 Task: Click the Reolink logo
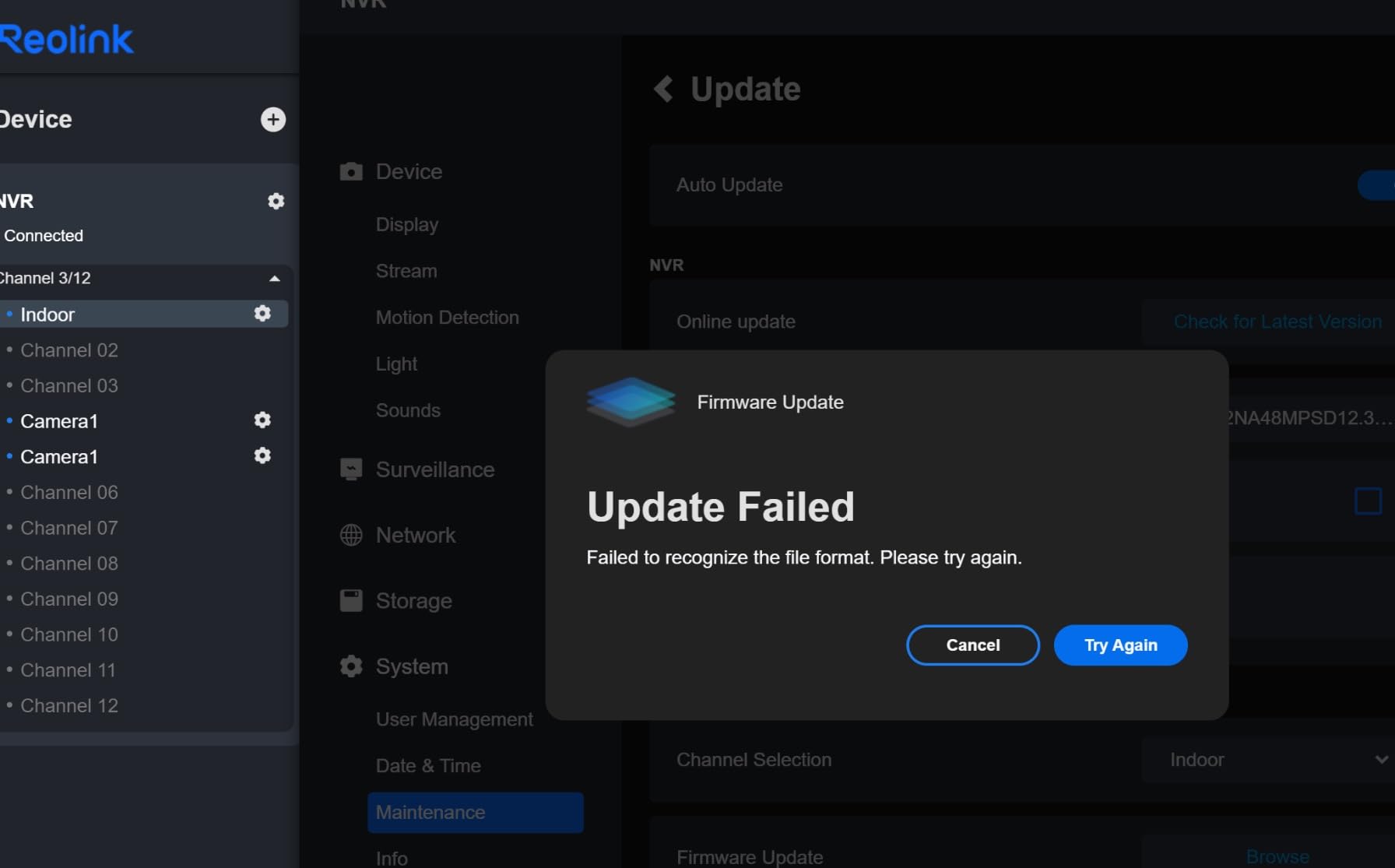tap(66, 40)
